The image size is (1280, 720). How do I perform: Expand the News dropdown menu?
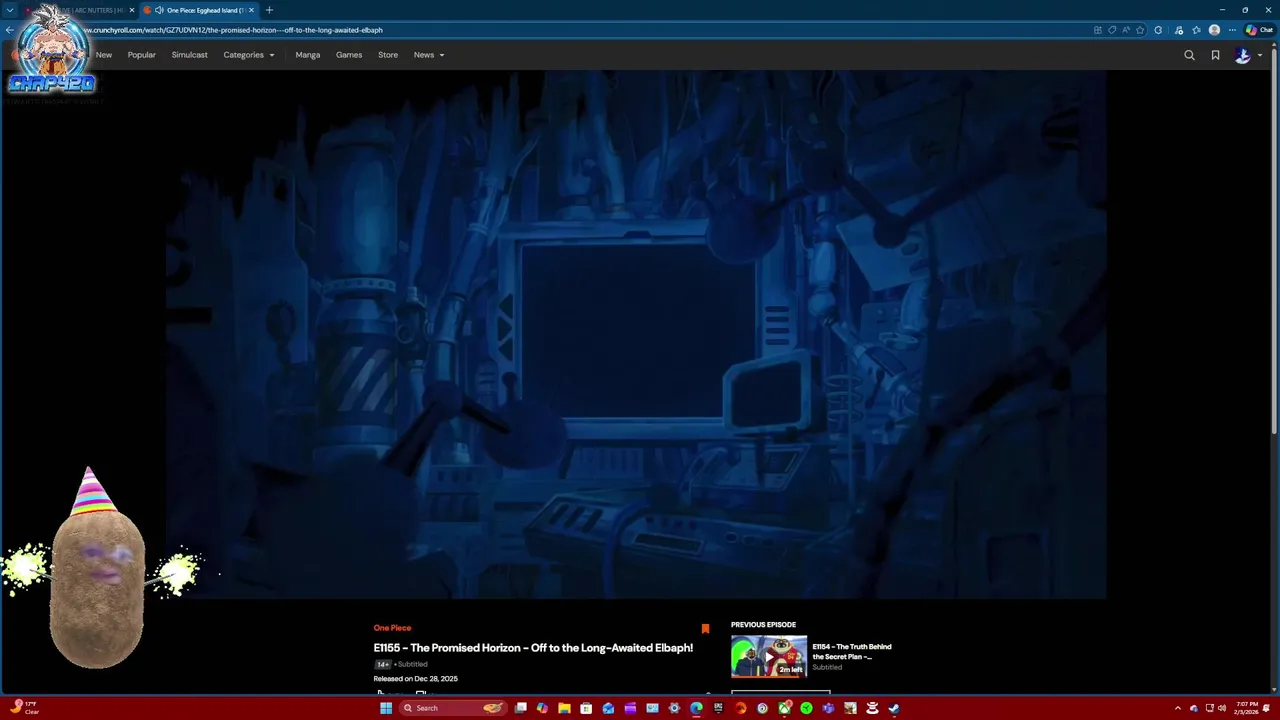(428, 55)
